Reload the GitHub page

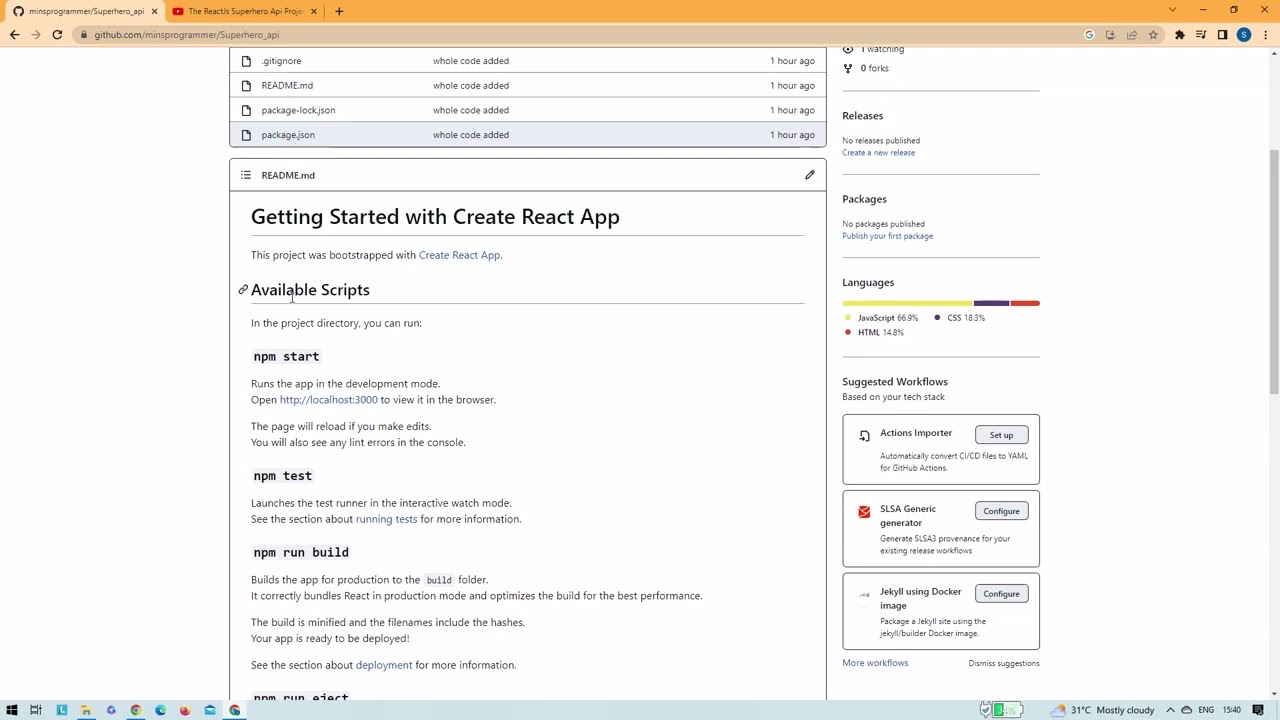click(57, 35)
